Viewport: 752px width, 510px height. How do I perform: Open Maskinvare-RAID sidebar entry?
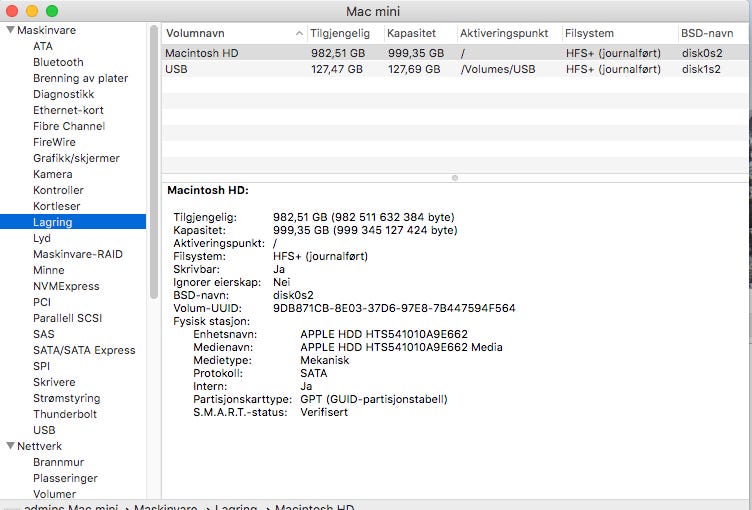coord(78,254)
